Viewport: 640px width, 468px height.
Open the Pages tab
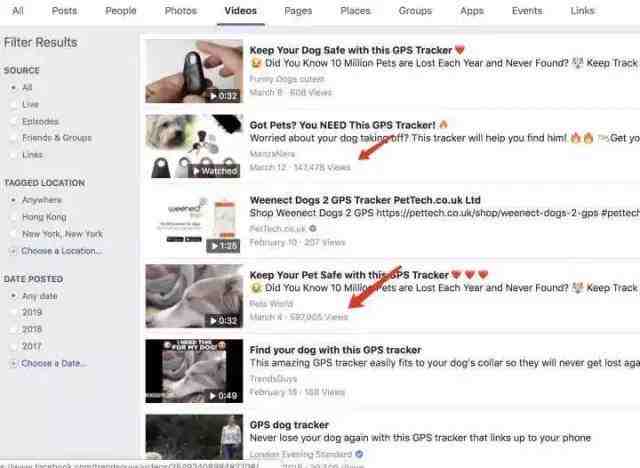[x=298, y=11]
